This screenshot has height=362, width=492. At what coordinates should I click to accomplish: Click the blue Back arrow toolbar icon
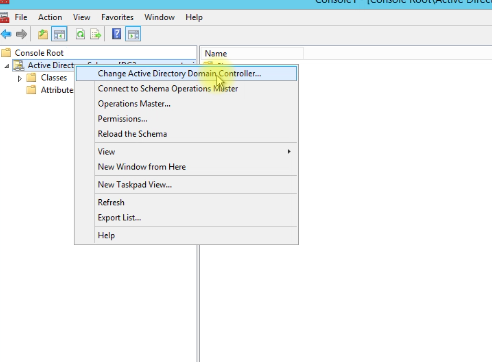[6, 34]
